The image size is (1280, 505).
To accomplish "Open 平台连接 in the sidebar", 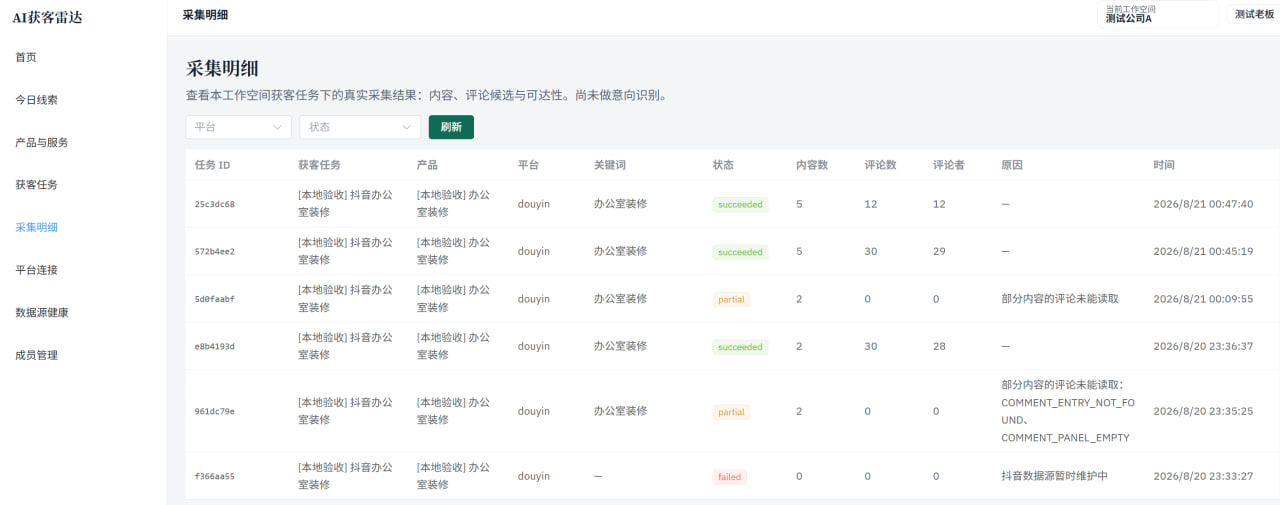I will coord(36,270).
